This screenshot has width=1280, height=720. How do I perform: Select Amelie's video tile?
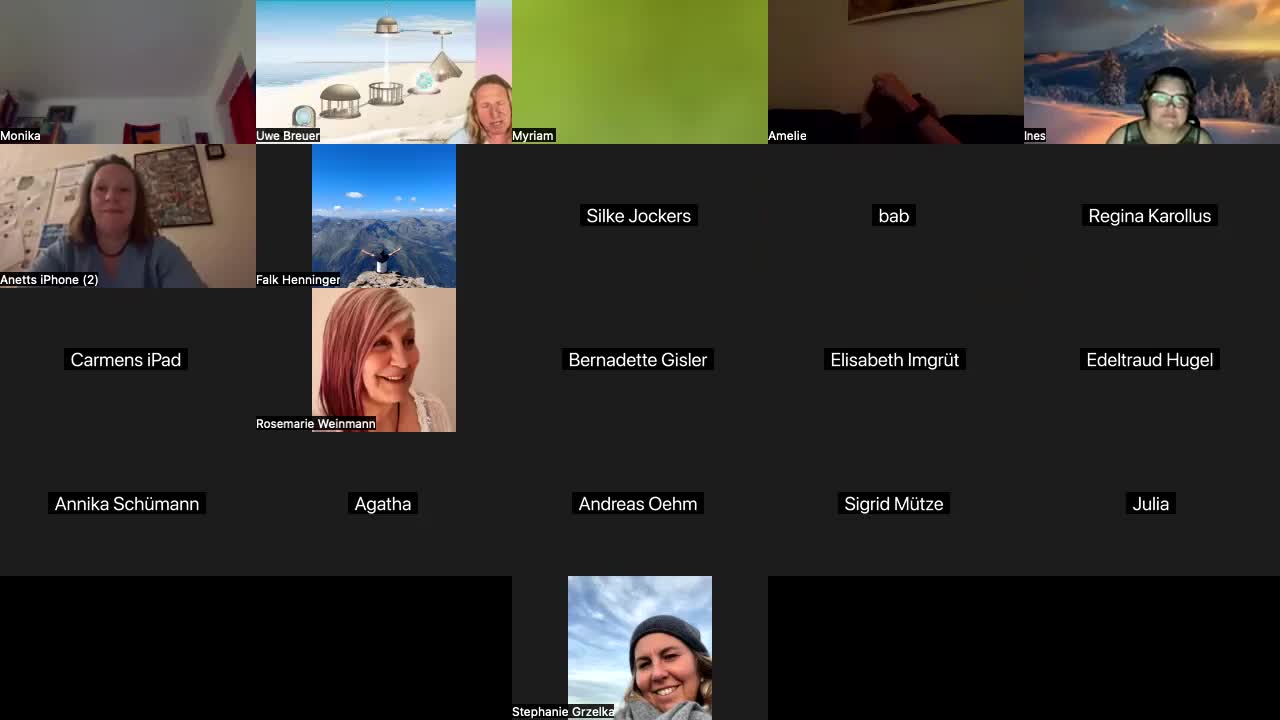click(896, 72)
